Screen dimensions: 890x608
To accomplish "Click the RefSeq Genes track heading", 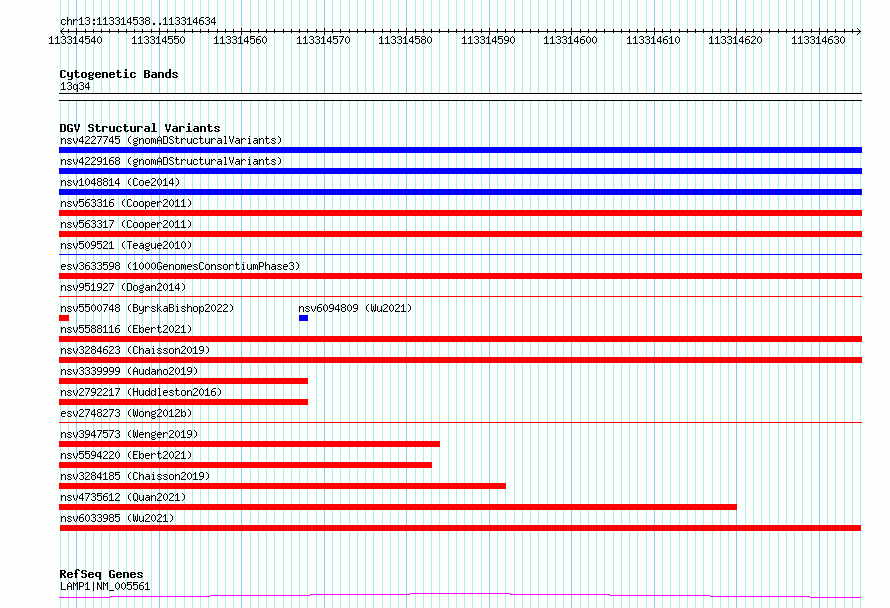I will [101, 574].
